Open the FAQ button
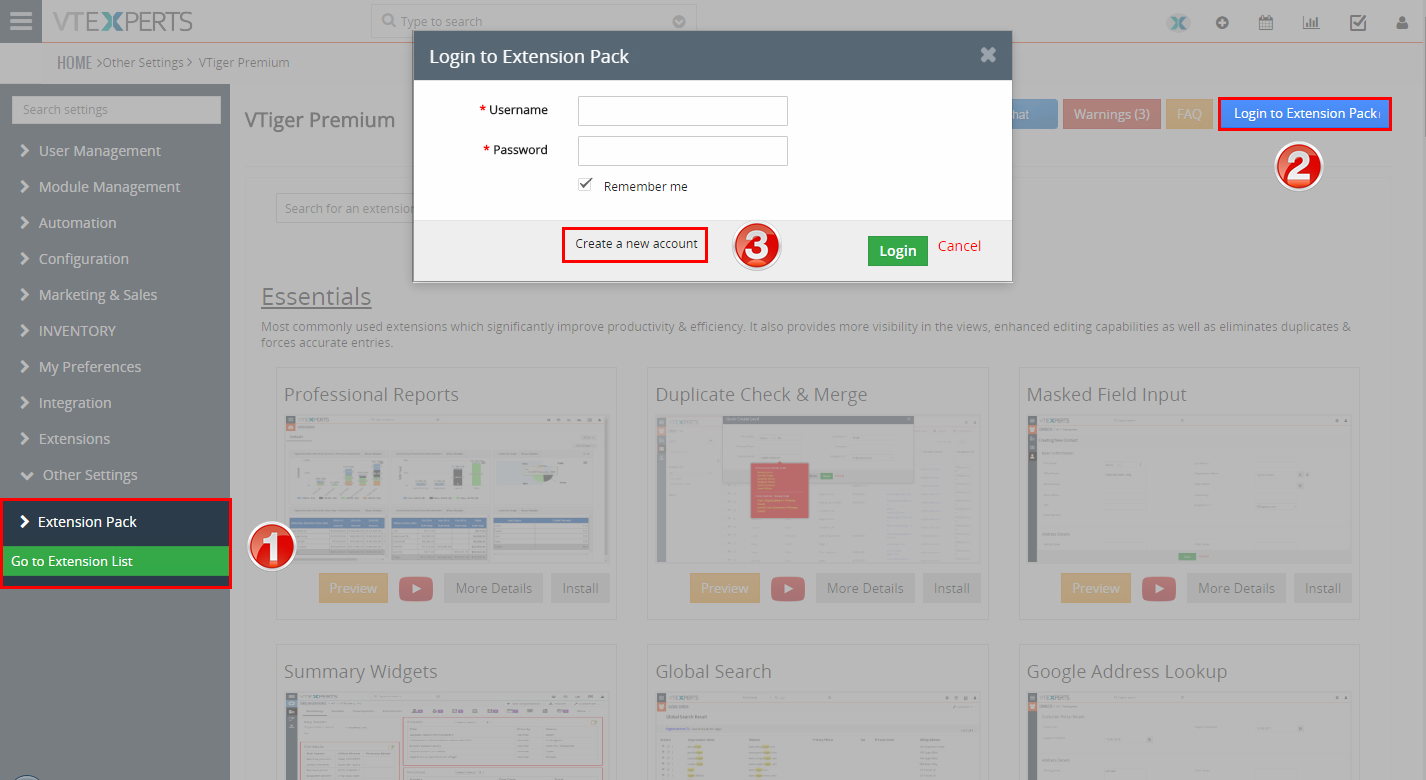The width and height of the screenshot is (1426, 780). pyautogui.click(x=1189, y=114)
